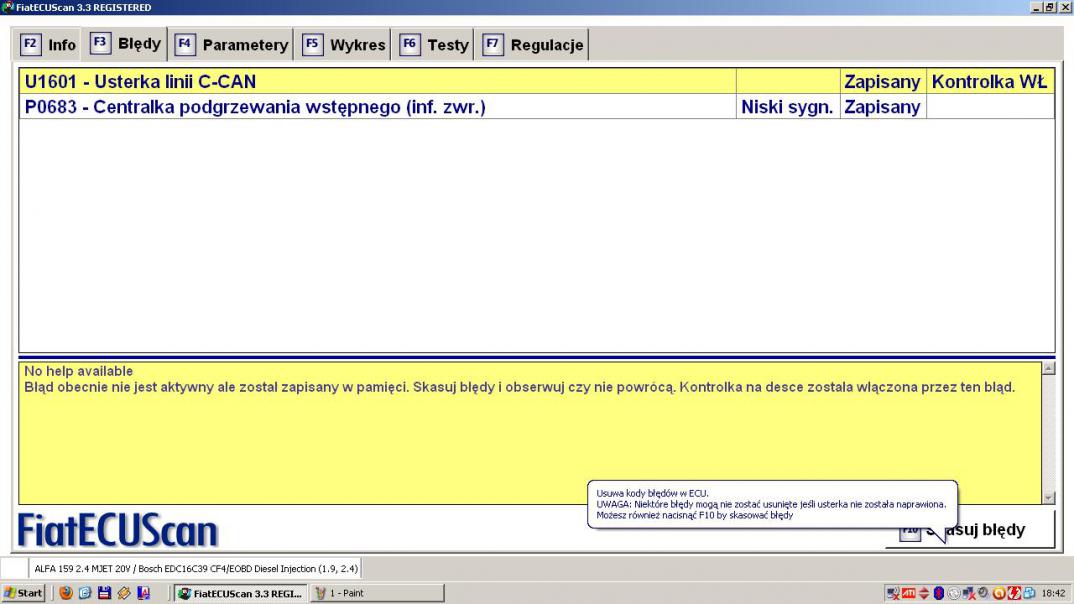Click 'Zapisany' status in P0683 row
1074x604 pixels.
click(x=882, y=107)
